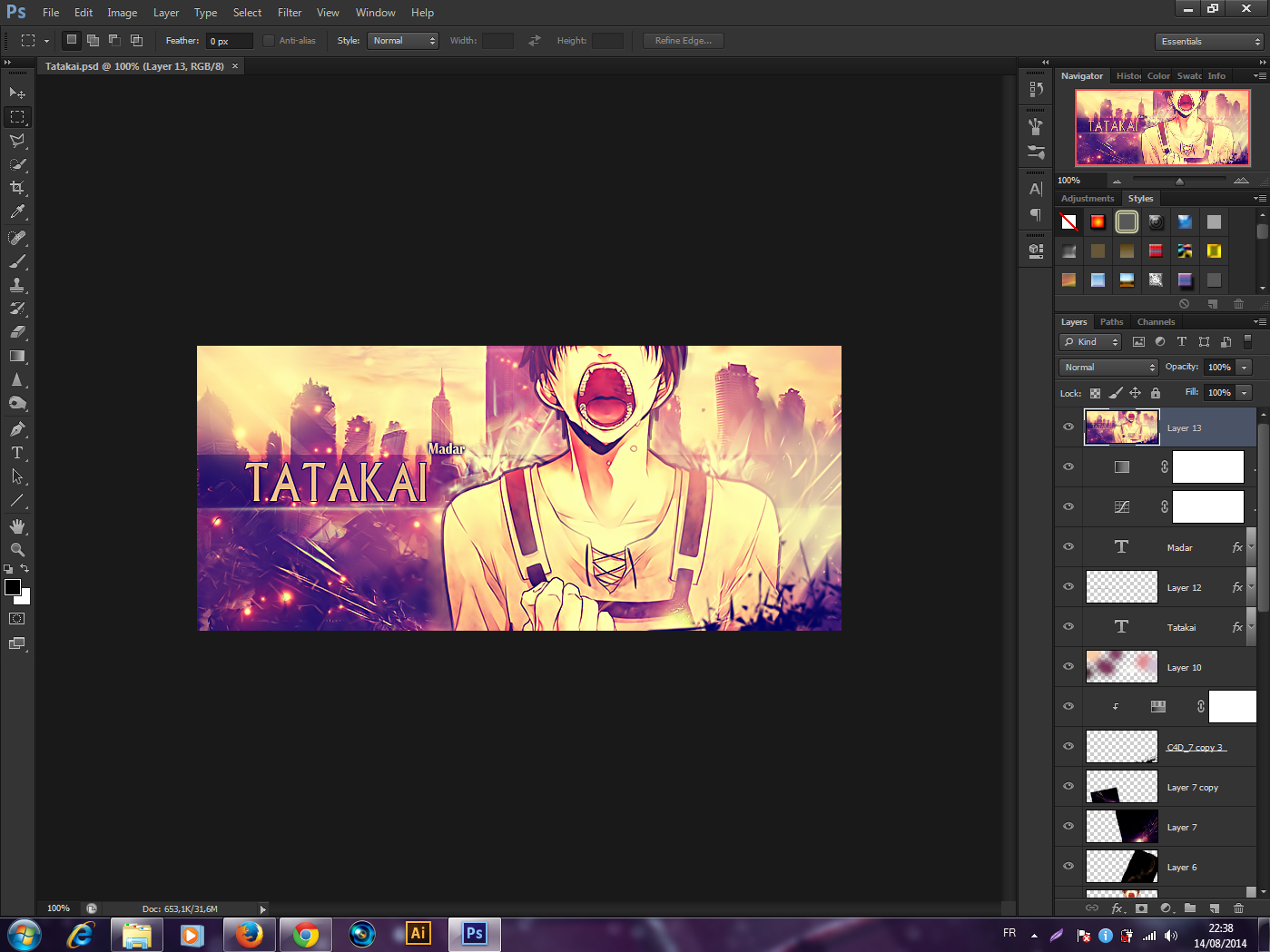Select the Crop tool
Viewport: 1270px width, 952px height.
click(17, 188)
